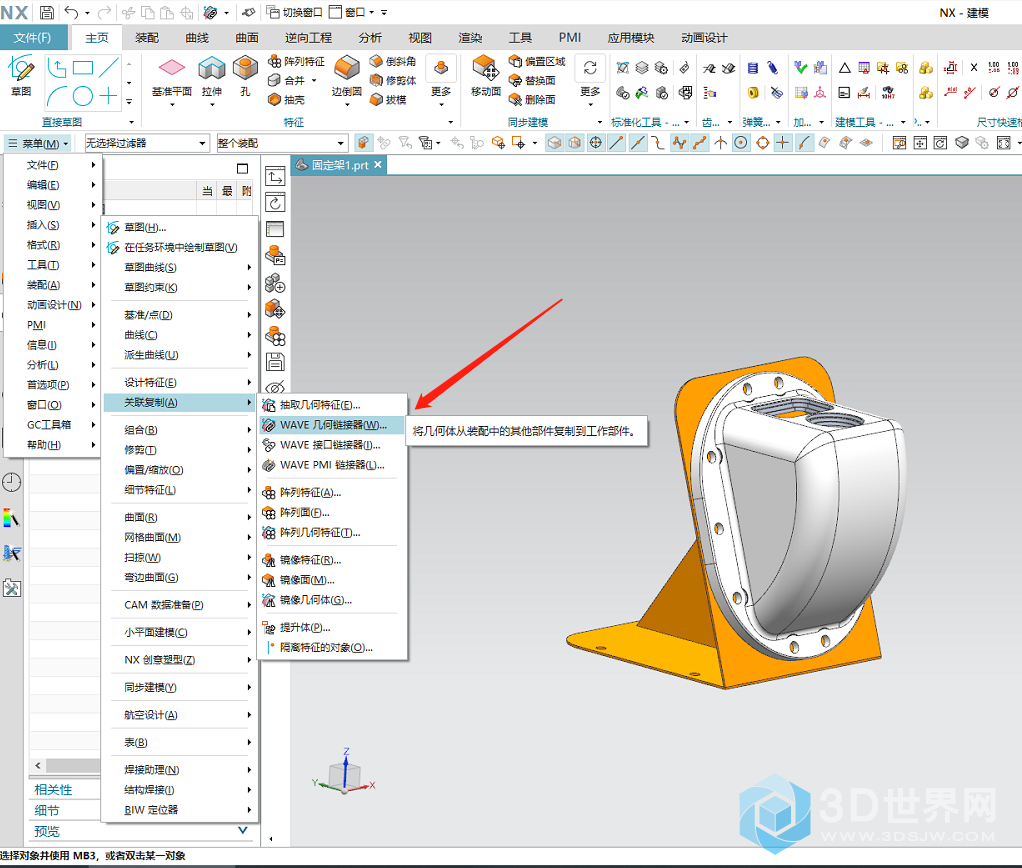The image size is (1022, 868).
Task: Choose WAVE 几何链接器 from the submenu
Action: (x=331, y=425)
